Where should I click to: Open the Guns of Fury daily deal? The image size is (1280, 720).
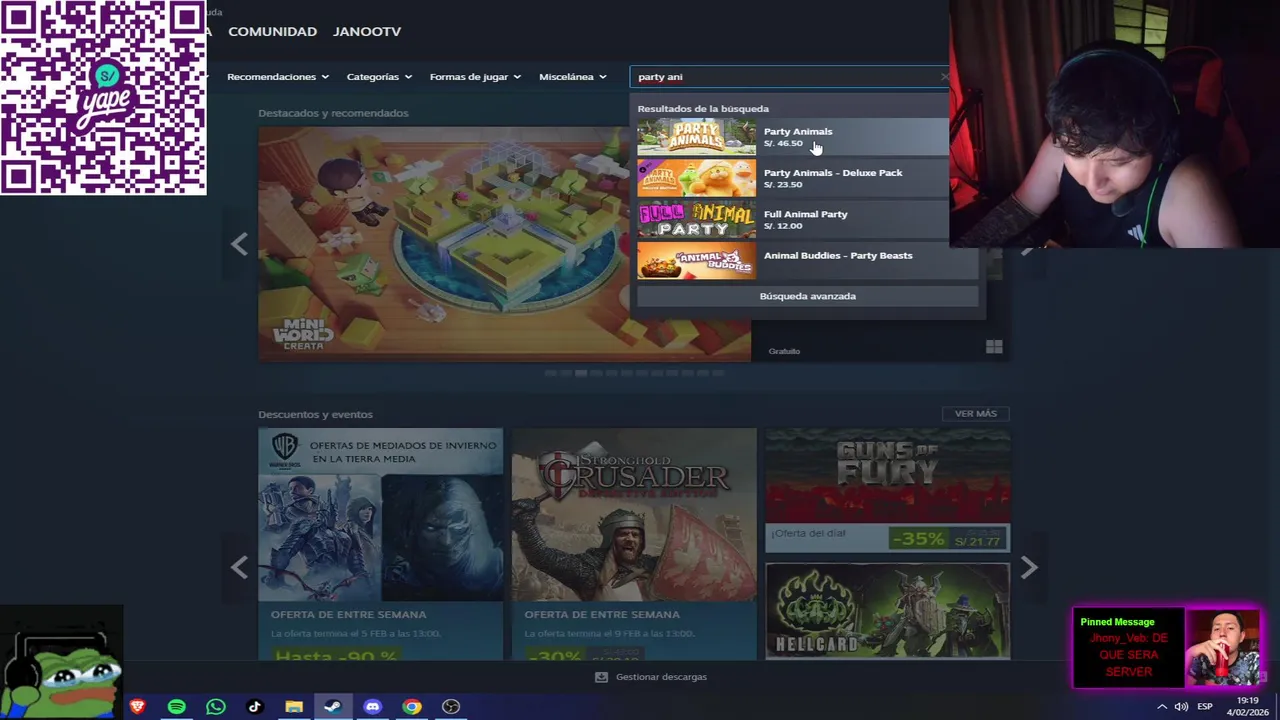coord(887,490)
